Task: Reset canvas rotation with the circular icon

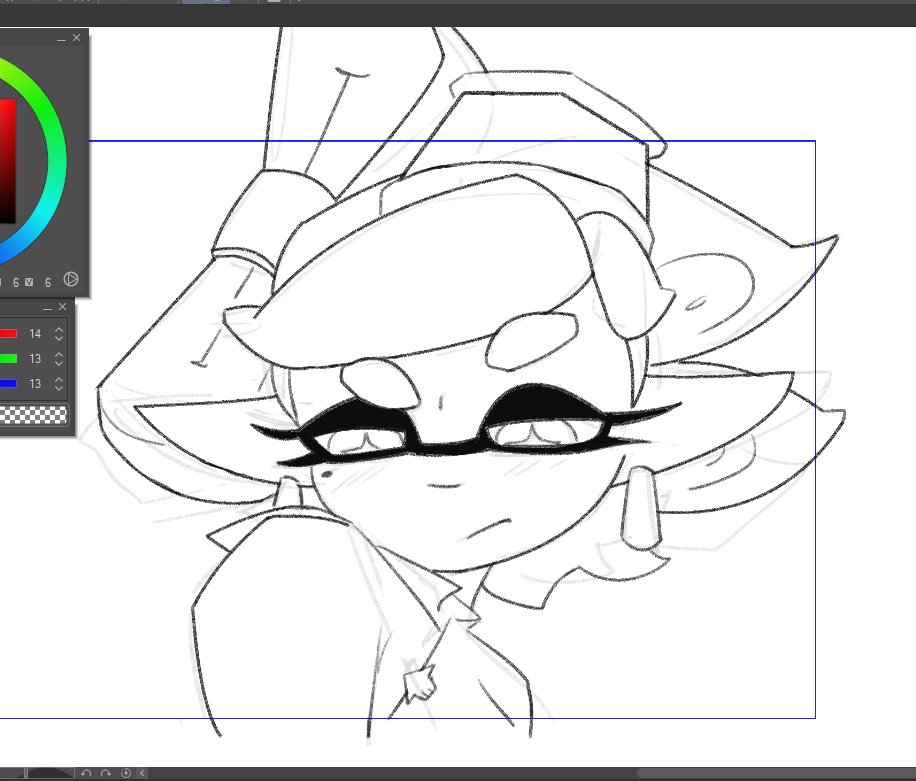Action: (x=126, y=773)
